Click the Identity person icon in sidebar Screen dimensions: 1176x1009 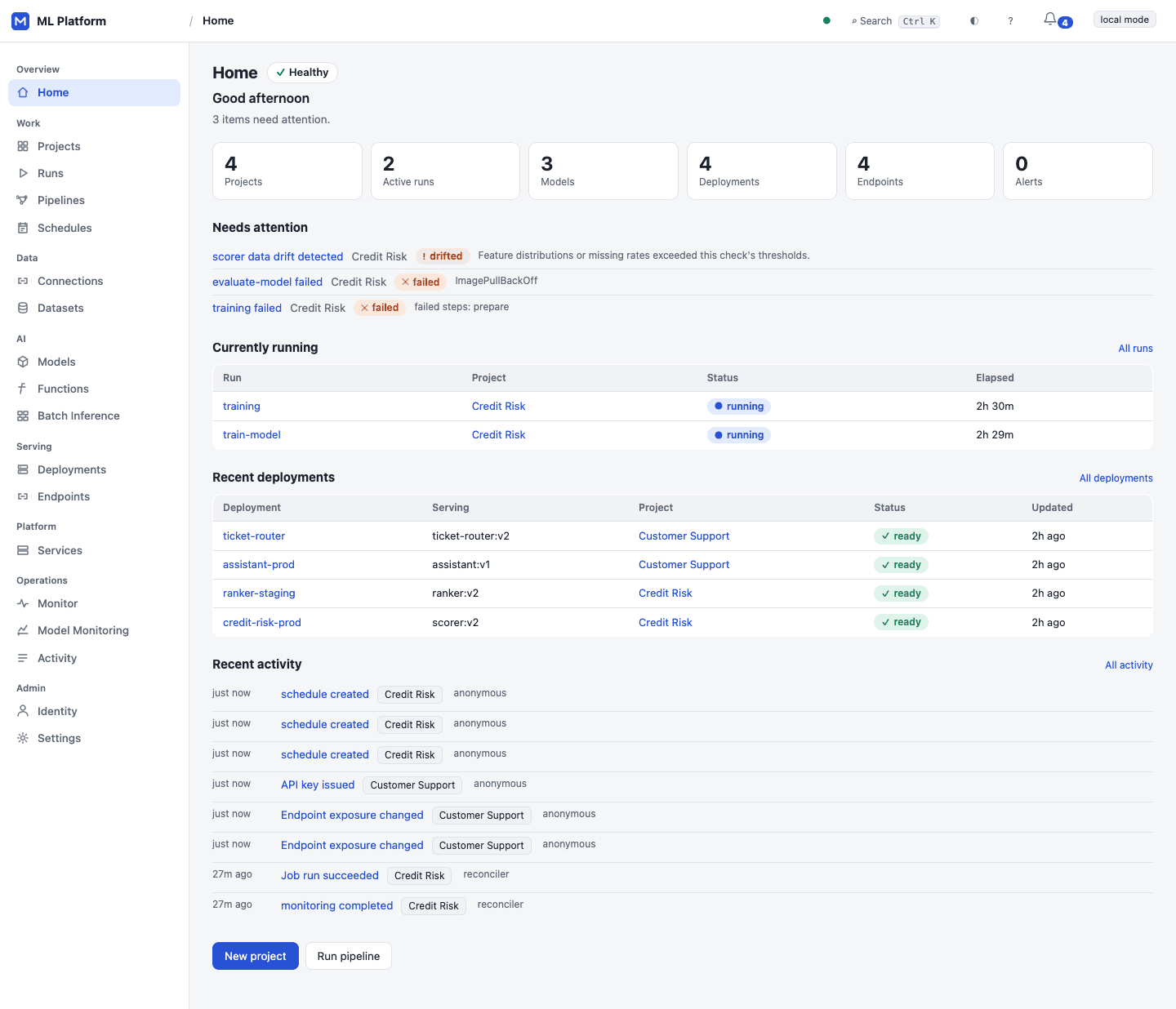click(x=23, y=712)
